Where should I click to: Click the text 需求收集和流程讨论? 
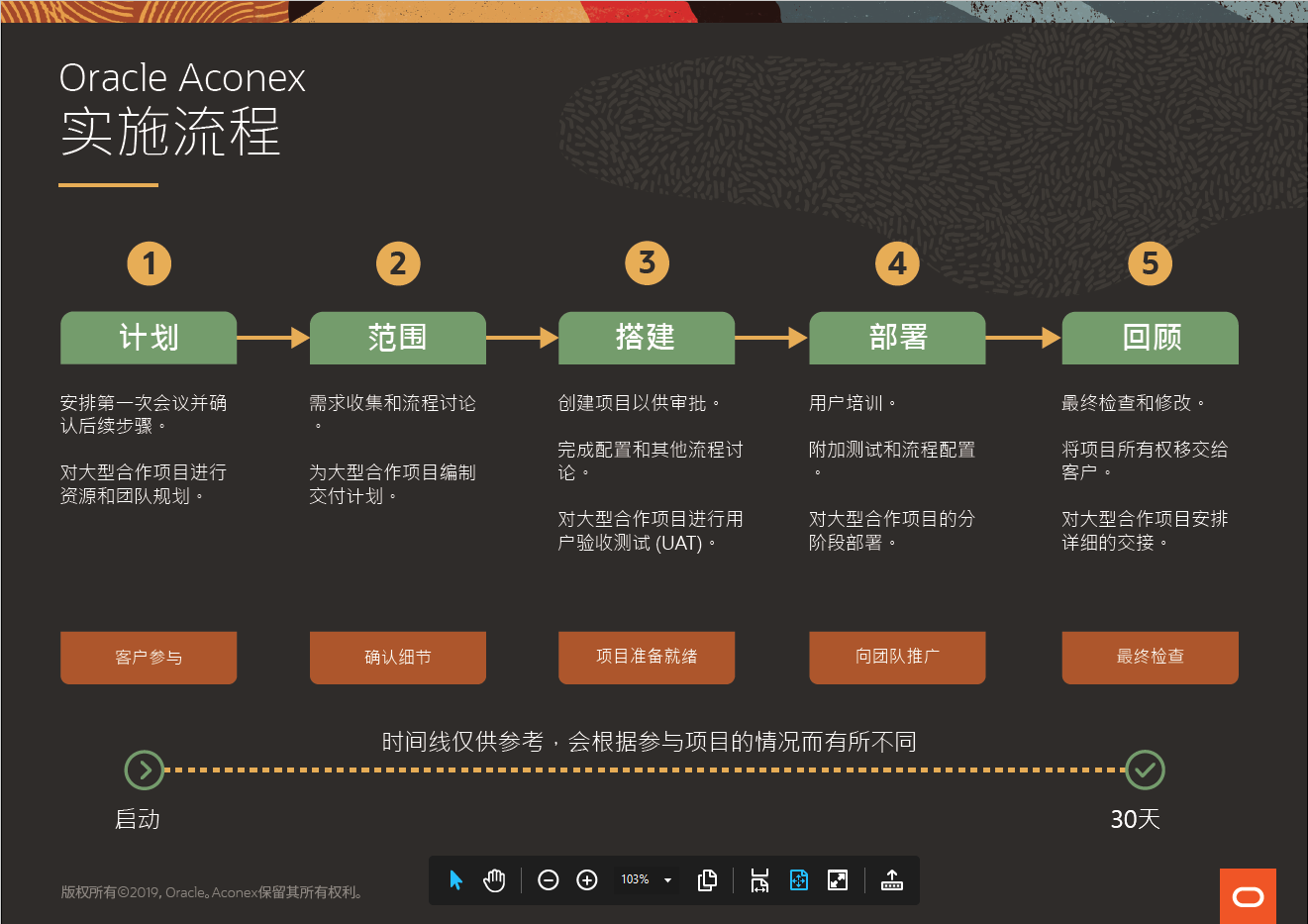[x=392, y=414]
